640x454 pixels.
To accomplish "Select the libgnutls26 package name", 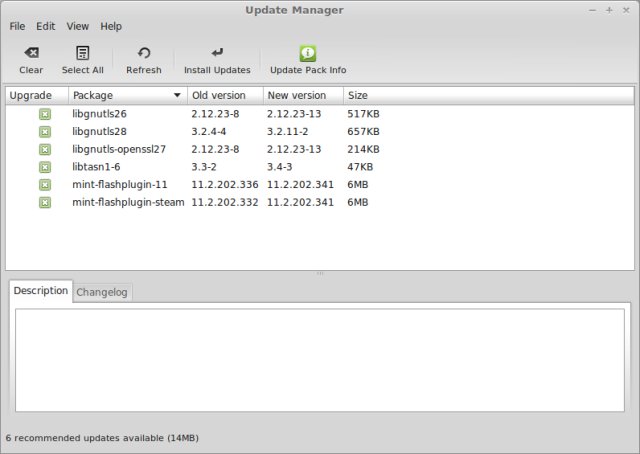I will (x=99, y=114).
